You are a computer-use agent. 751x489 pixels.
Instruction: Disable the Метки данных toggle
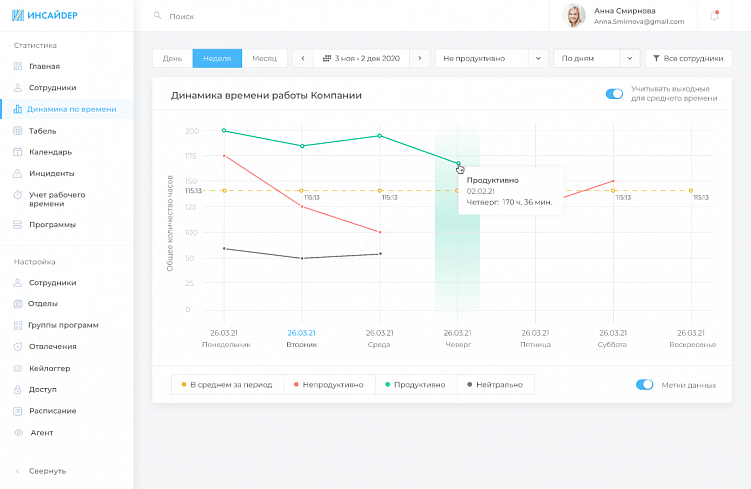click(644, 385)
